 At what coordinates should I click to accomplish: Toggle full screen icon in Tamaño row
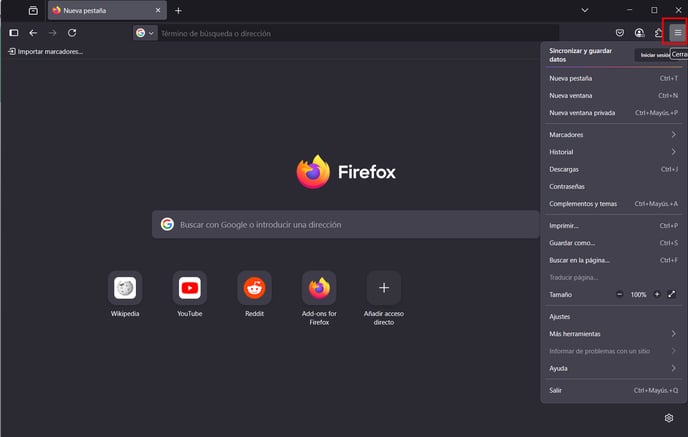672,294
